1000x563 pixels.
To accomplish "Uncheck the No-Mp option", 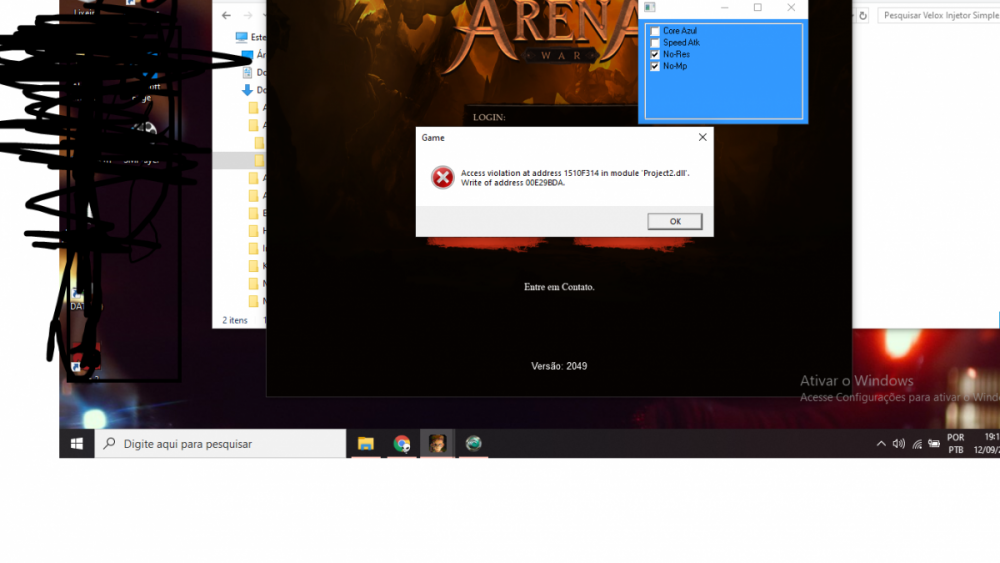I will [655, 66].
